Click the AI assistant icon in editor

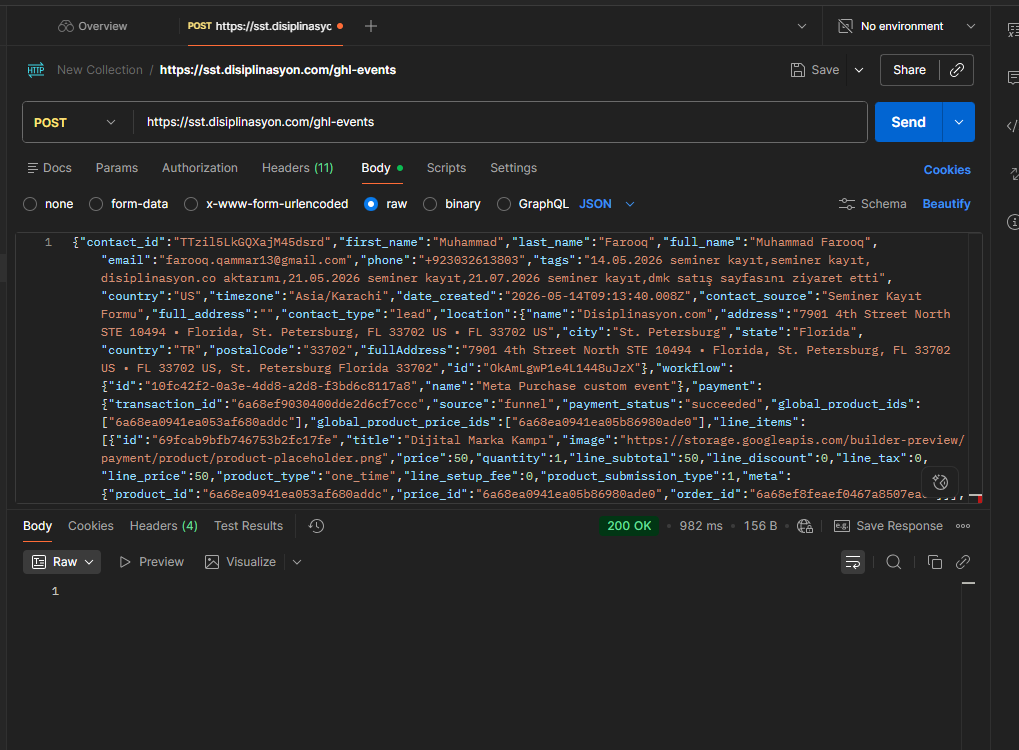940,482
